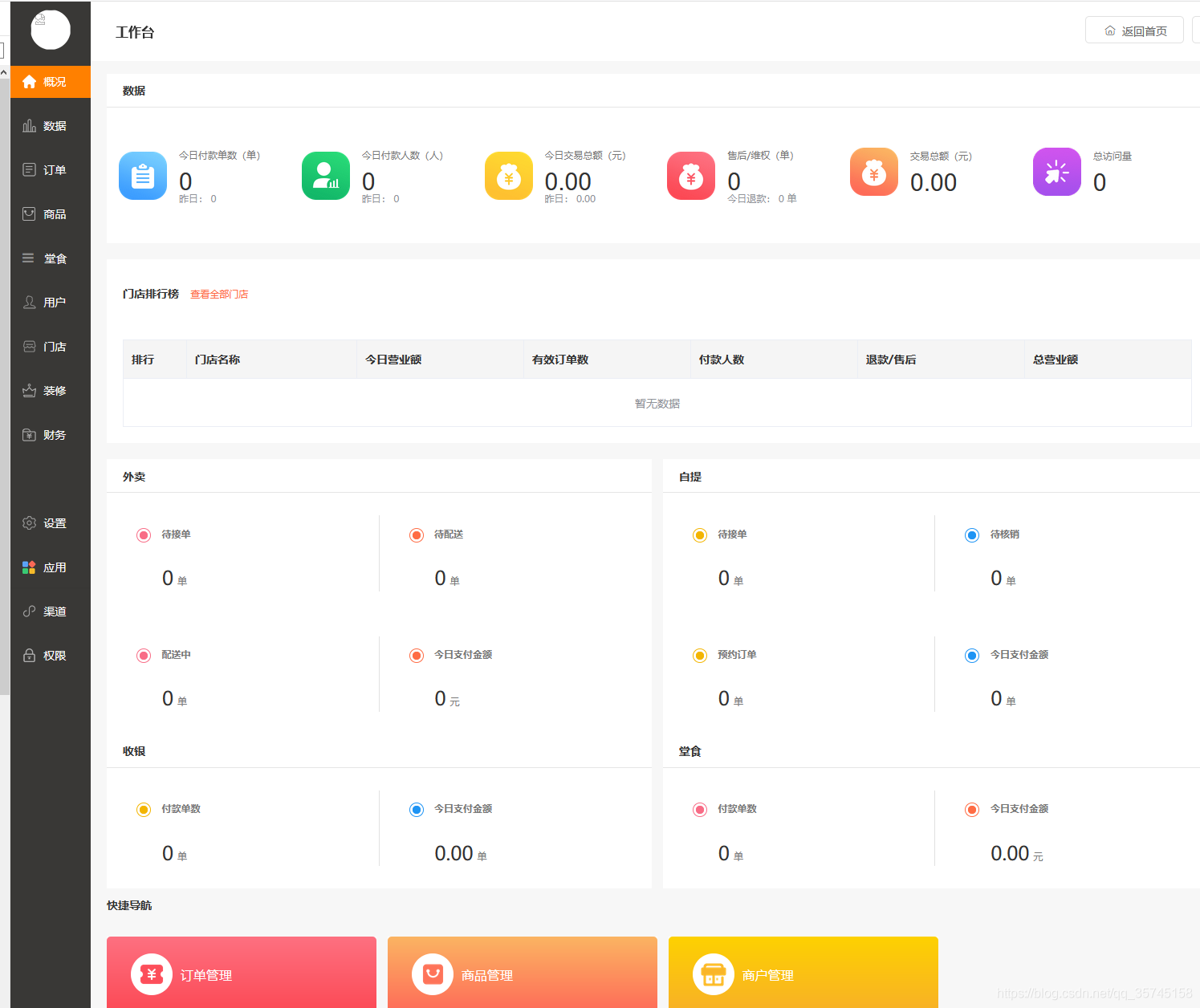
Task: Select the 装修 crown icon in sidebar
Action: [29, 391]
